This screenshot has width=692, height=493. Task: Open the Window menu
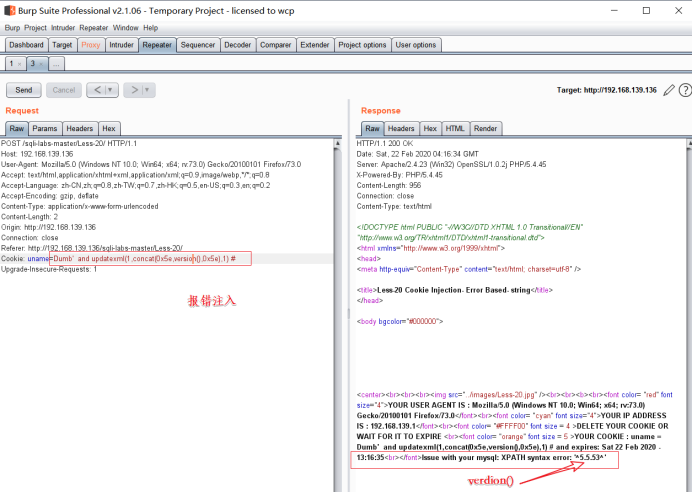coord(125,28)
